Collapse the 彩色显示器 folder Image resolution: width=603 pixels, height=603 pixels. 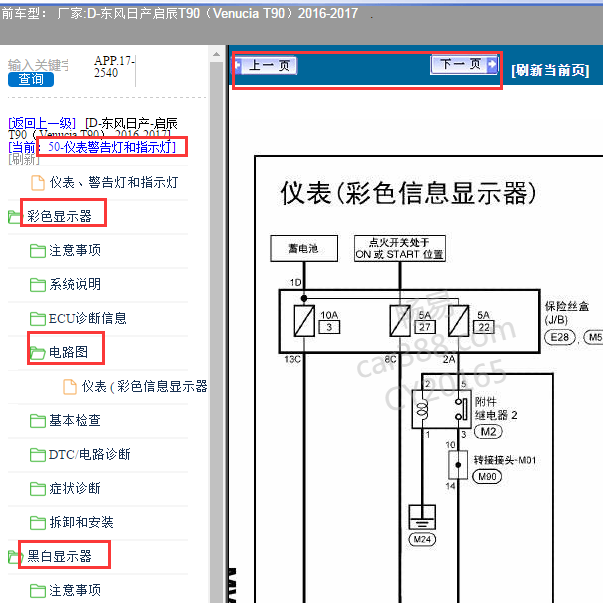(x=59, y=216)
